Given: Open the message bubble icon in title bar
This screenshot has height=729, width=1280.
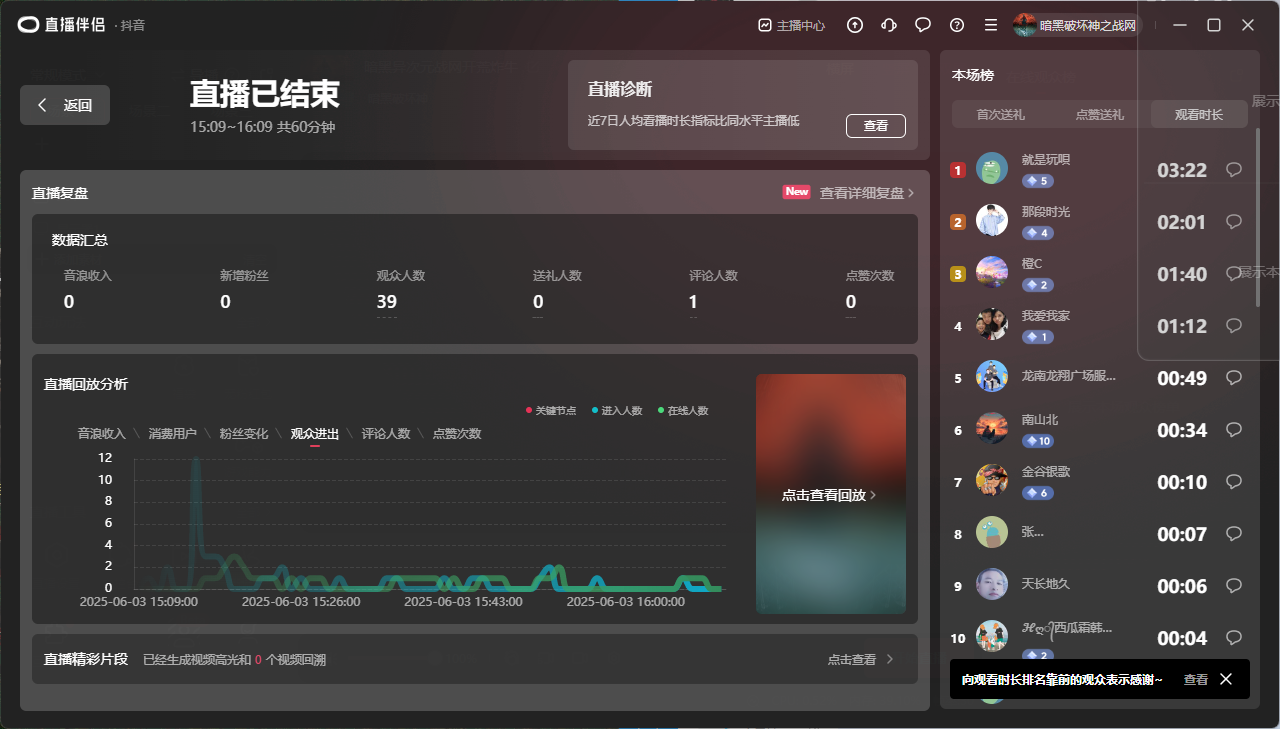Looking at the screenshot, I should (x=923, y=25).
